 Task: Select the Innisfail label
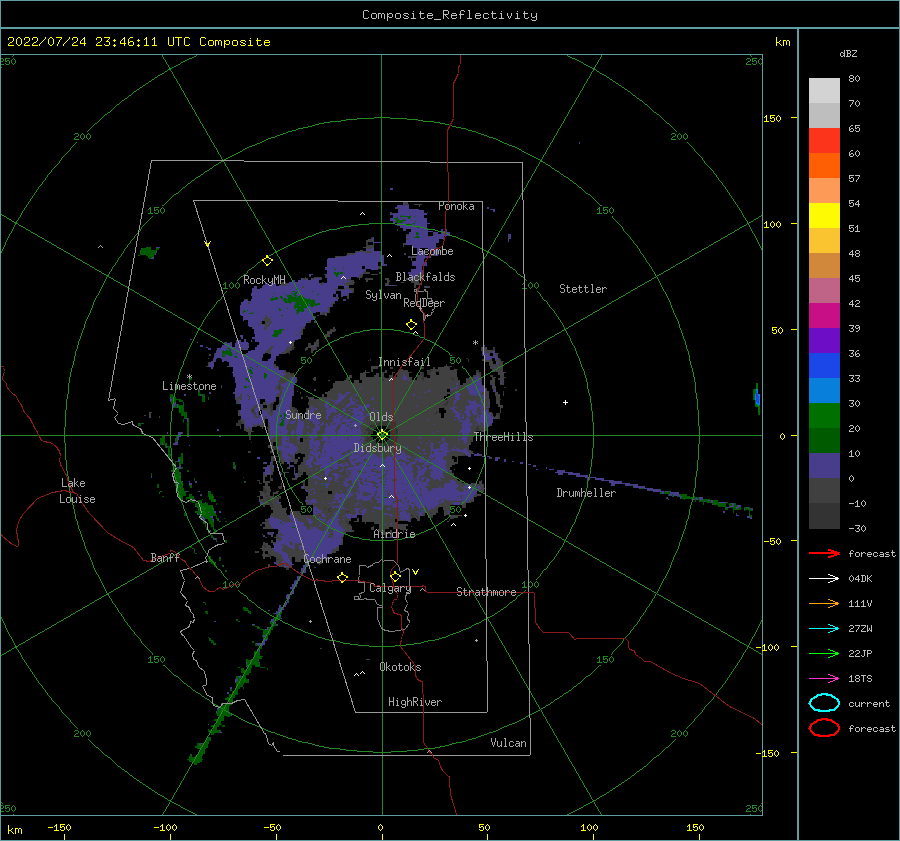[404, 362]
